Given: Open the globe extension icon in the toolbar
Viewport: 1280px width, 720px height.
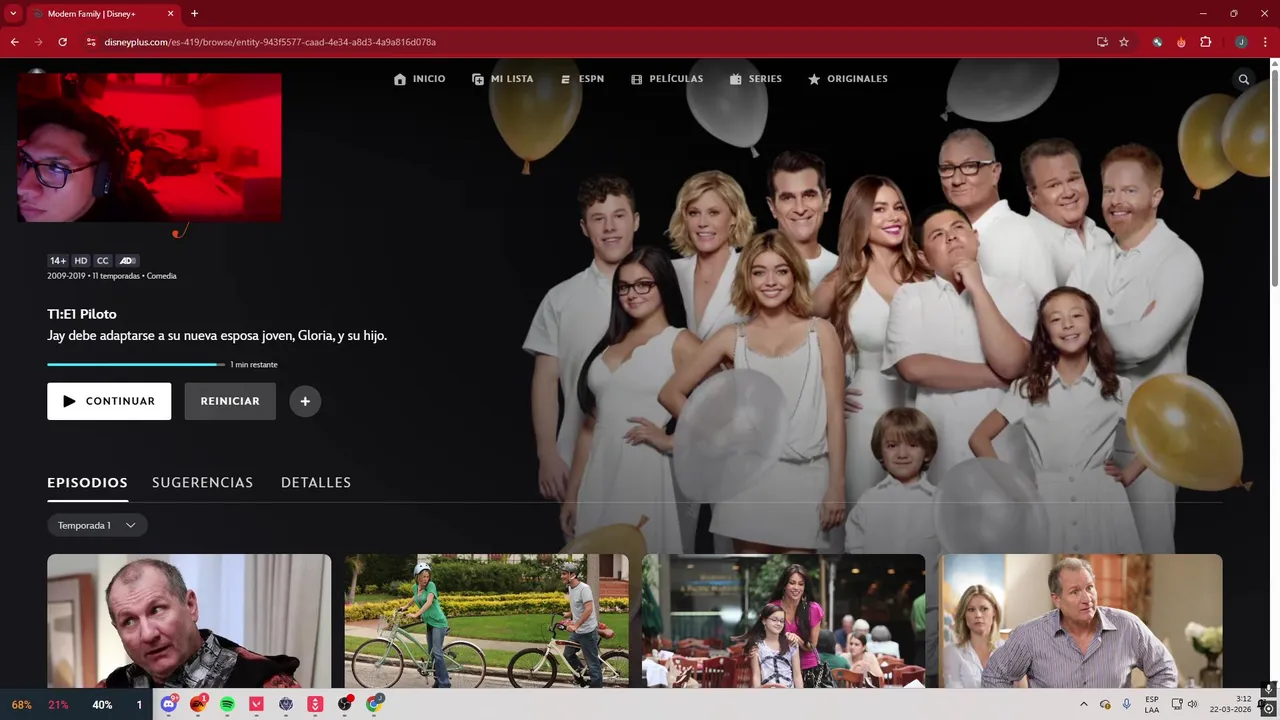Looking at the screenshot, I should (1157, 42).
